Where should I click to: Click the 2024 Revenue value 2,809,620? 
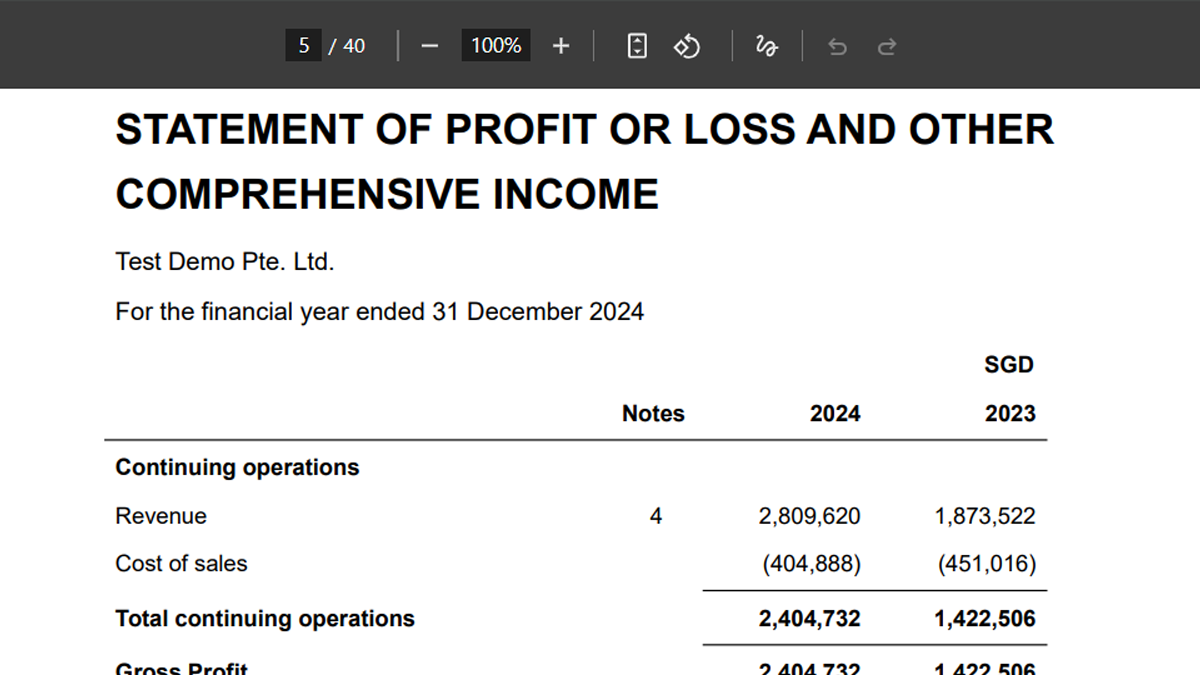click(x=809, y=517)
